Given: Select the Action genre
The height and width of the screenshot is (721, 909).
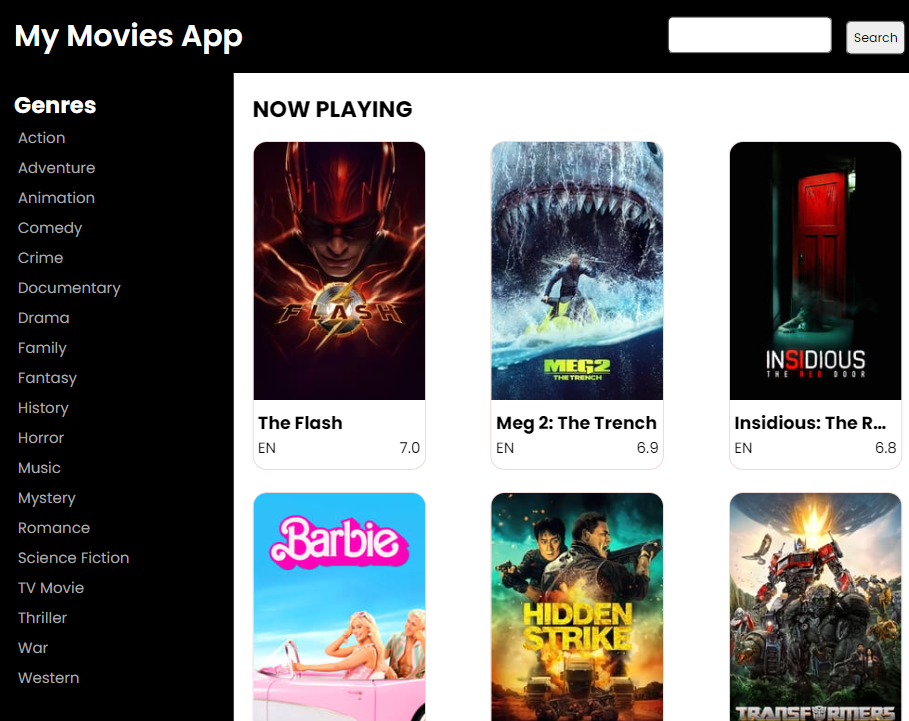Looking at the screenshot, I should (x=41, y=138).
